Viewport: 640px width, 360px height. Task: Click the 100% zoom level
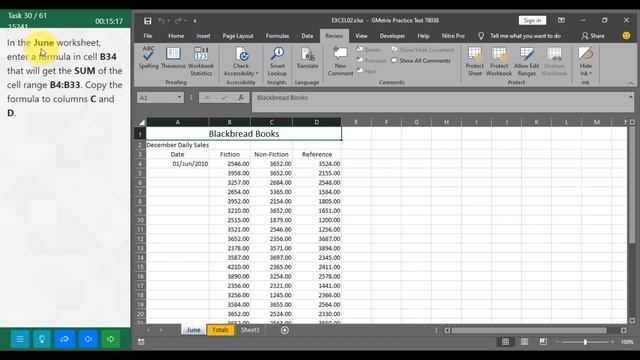coord(627,342)
